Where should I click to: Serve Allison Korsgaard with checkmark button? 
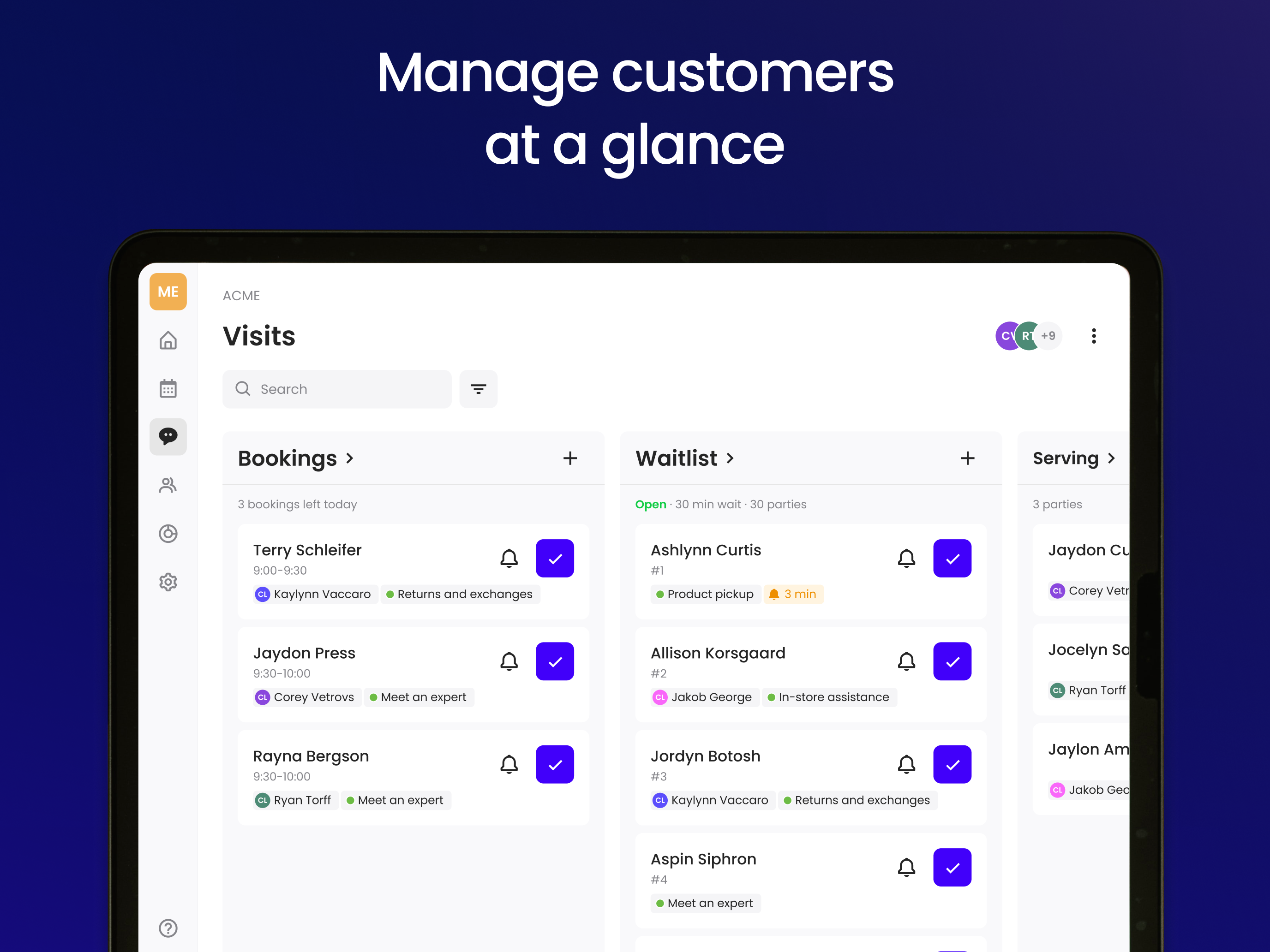(952, 661)
